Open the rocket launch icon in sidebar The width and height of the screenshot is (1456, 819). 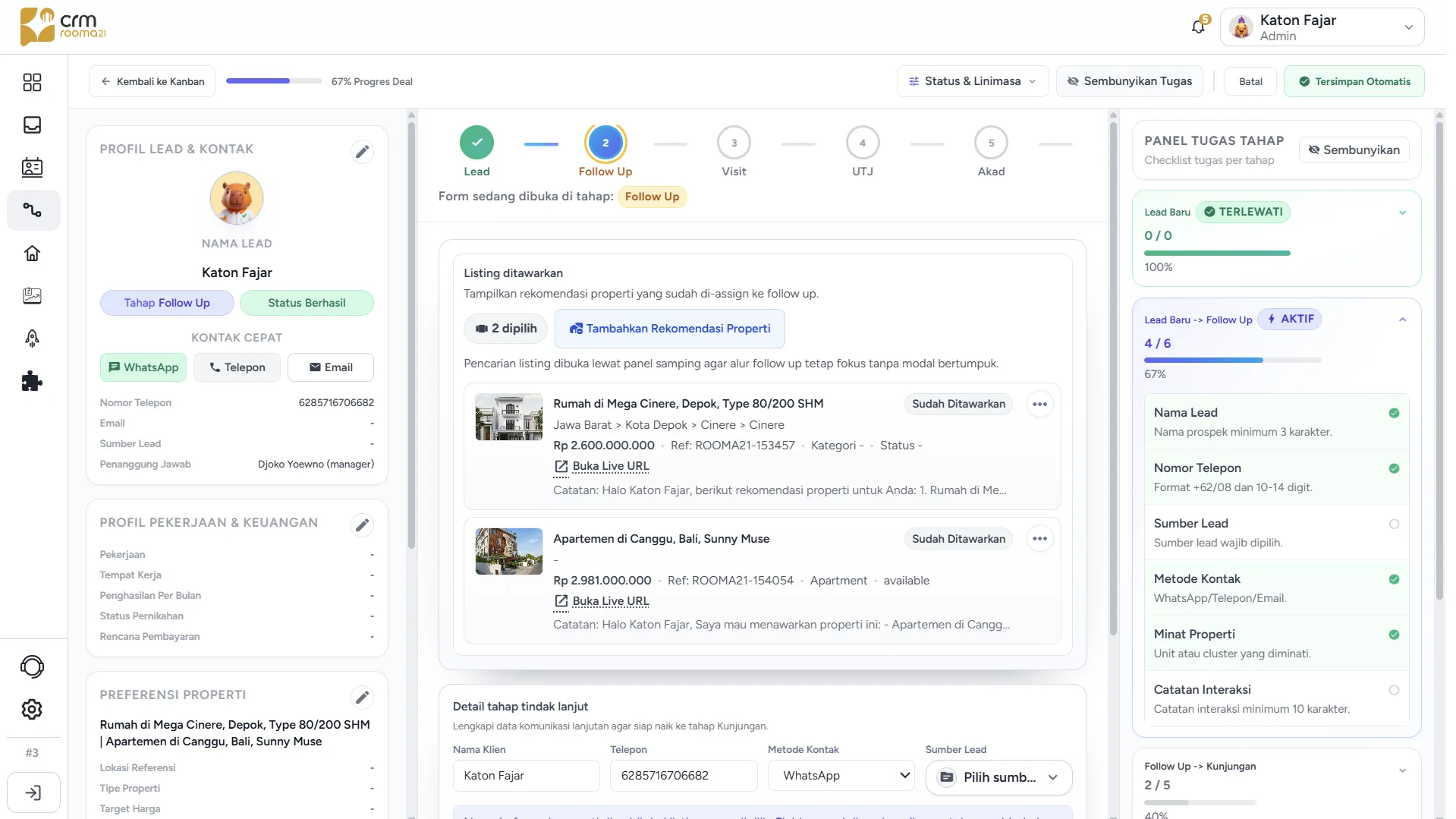[32, 339]
